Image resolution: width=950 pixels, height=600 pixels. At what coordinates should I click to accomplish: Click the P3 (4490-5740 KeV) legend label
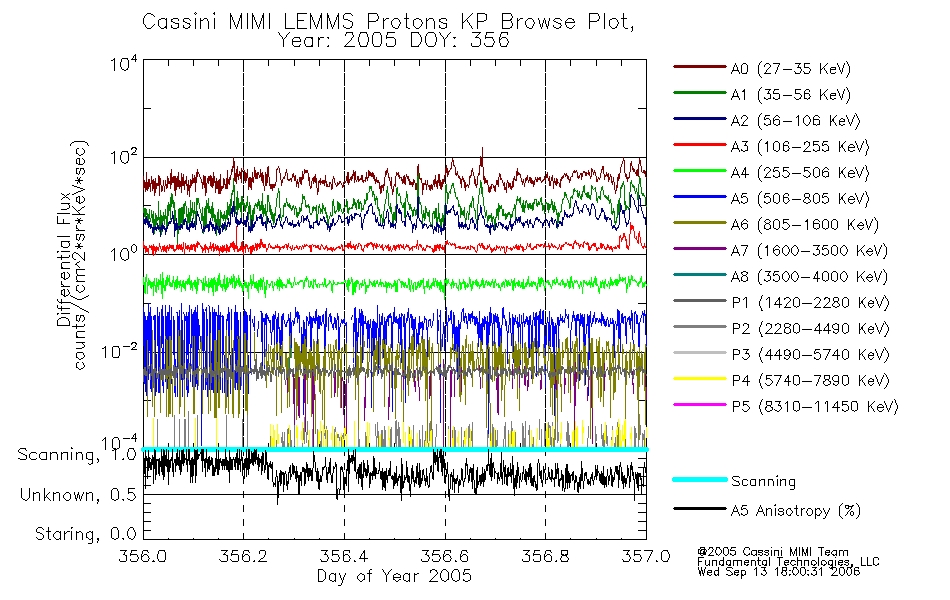(810, 355)
